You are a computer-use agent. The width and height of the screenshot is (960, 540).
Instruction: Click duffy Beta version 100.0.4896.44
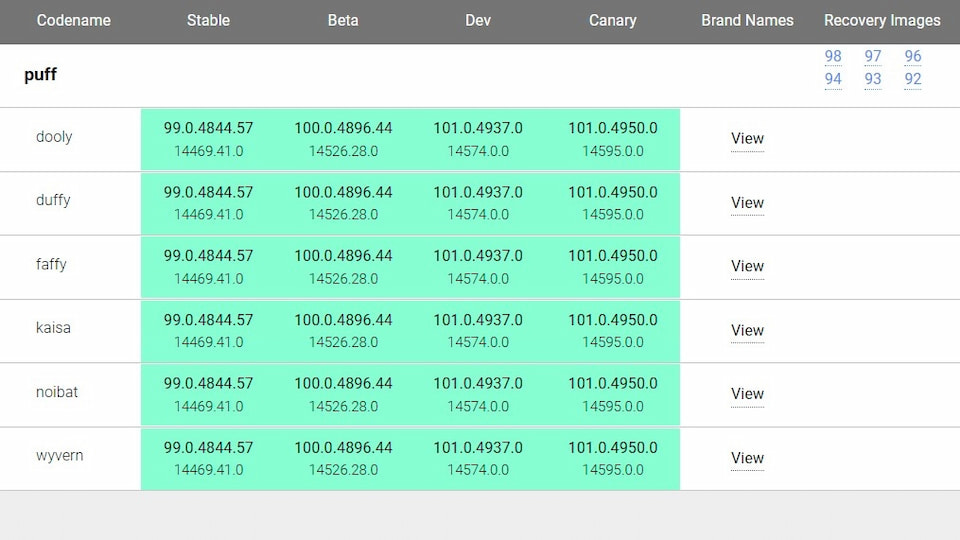coord(343,192)
